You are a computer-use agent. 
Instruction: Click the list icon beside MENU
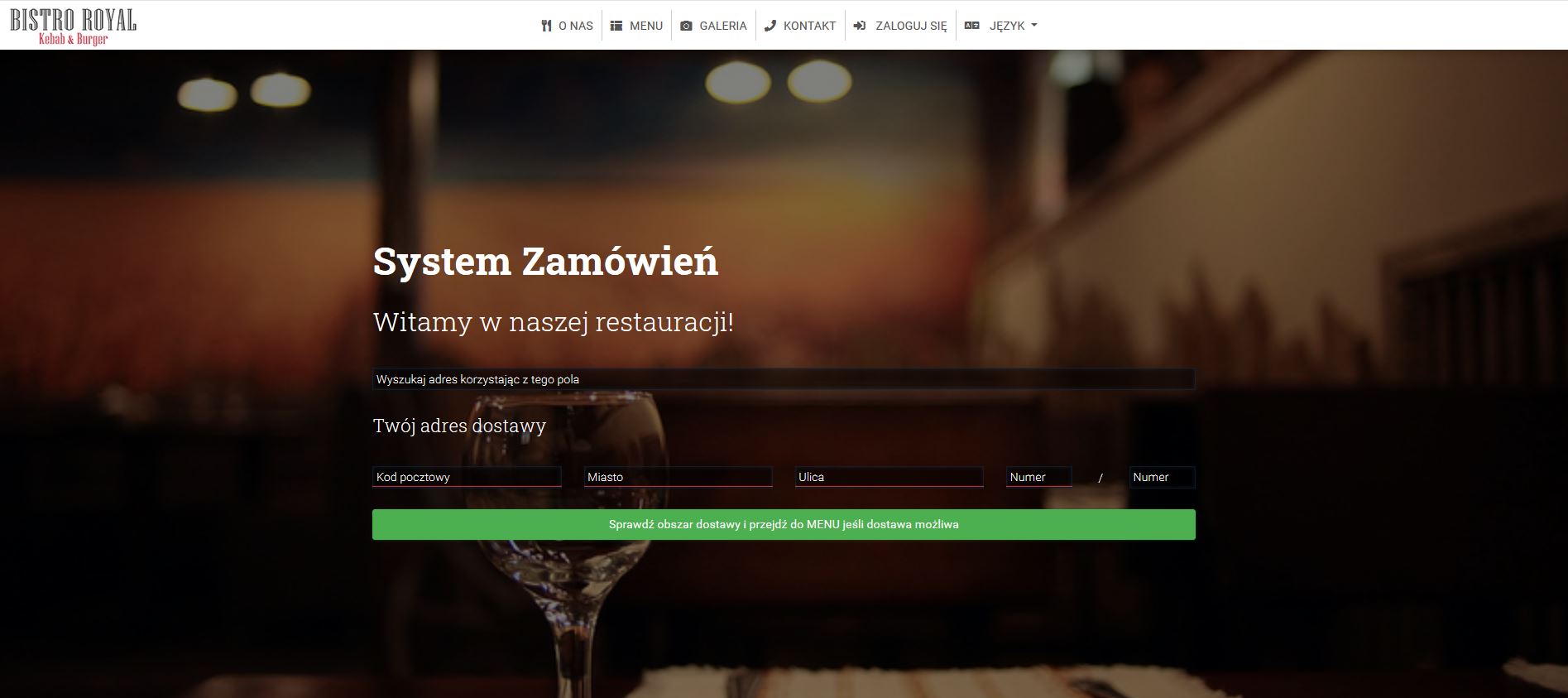pos(616,26)
